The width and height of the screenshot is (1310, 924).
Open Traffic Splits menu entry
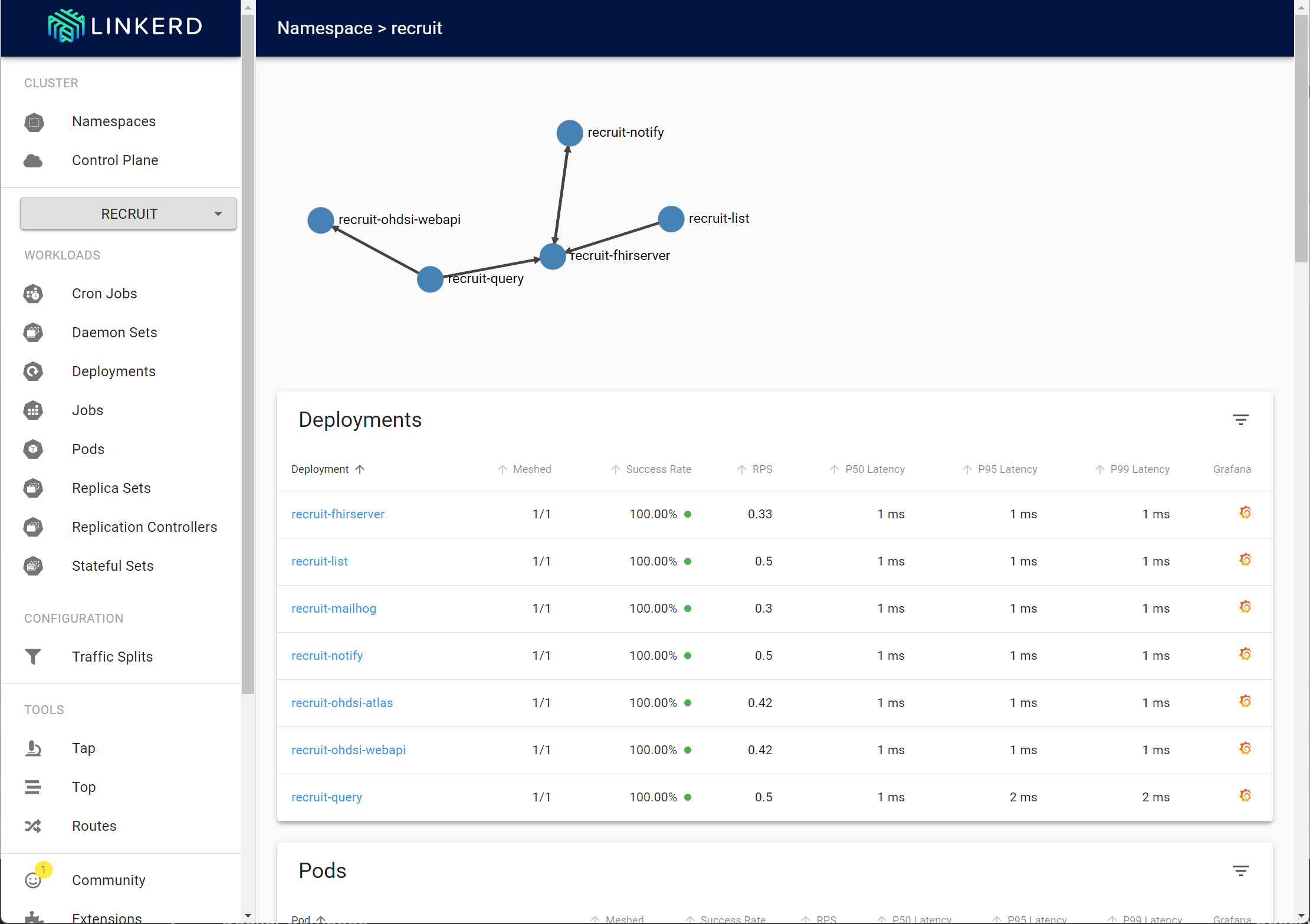tap(112, 657)
